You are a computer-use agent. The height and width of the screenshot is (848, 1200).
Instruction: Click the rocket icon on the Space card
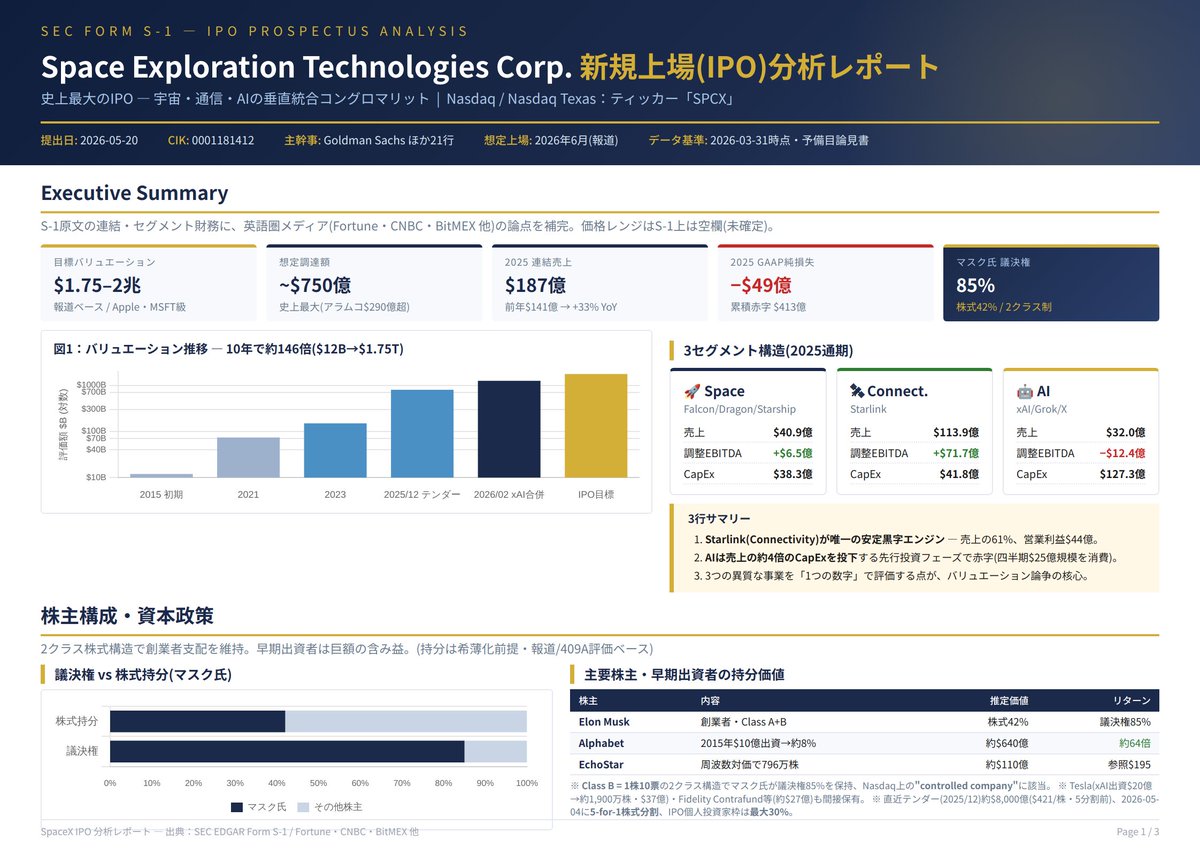tap(691, 391)
